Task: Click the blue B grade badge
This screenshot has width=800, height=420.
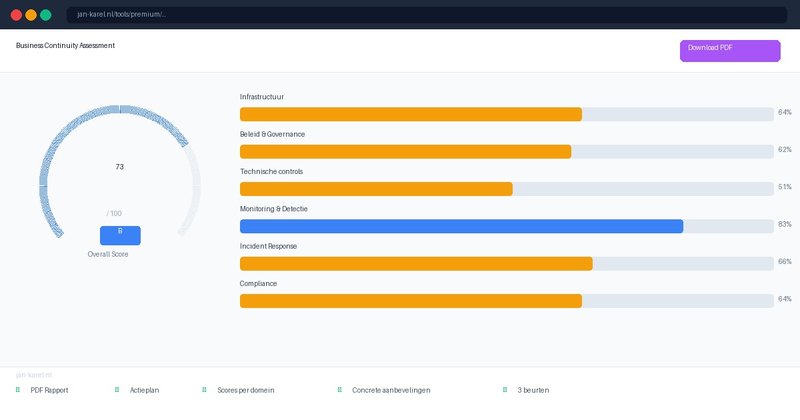Action: pyautogui.click(x=120, y=235)
